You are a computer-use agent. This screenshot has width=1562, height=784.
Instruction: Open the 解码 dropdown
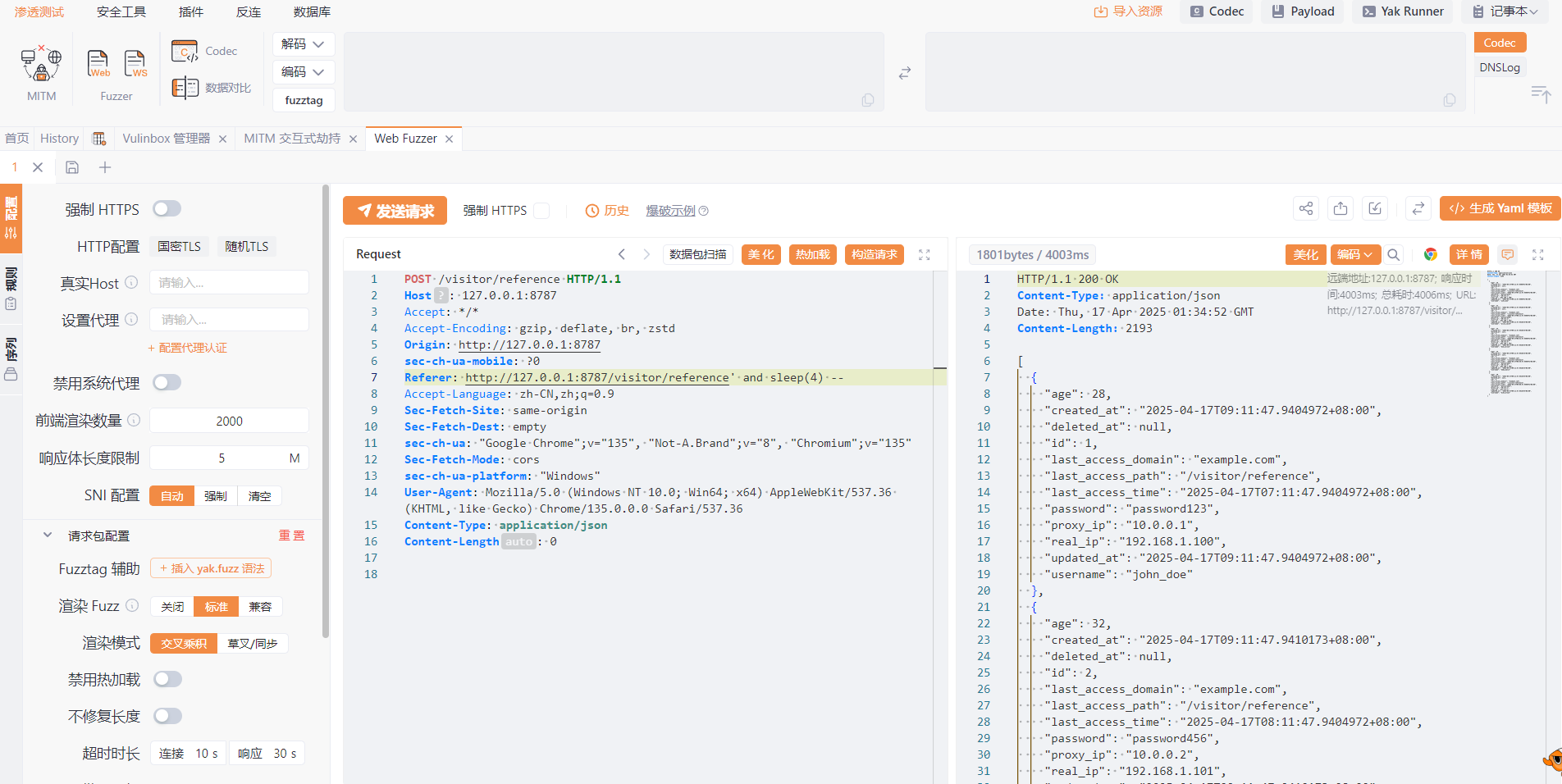(x=303, y=44)
